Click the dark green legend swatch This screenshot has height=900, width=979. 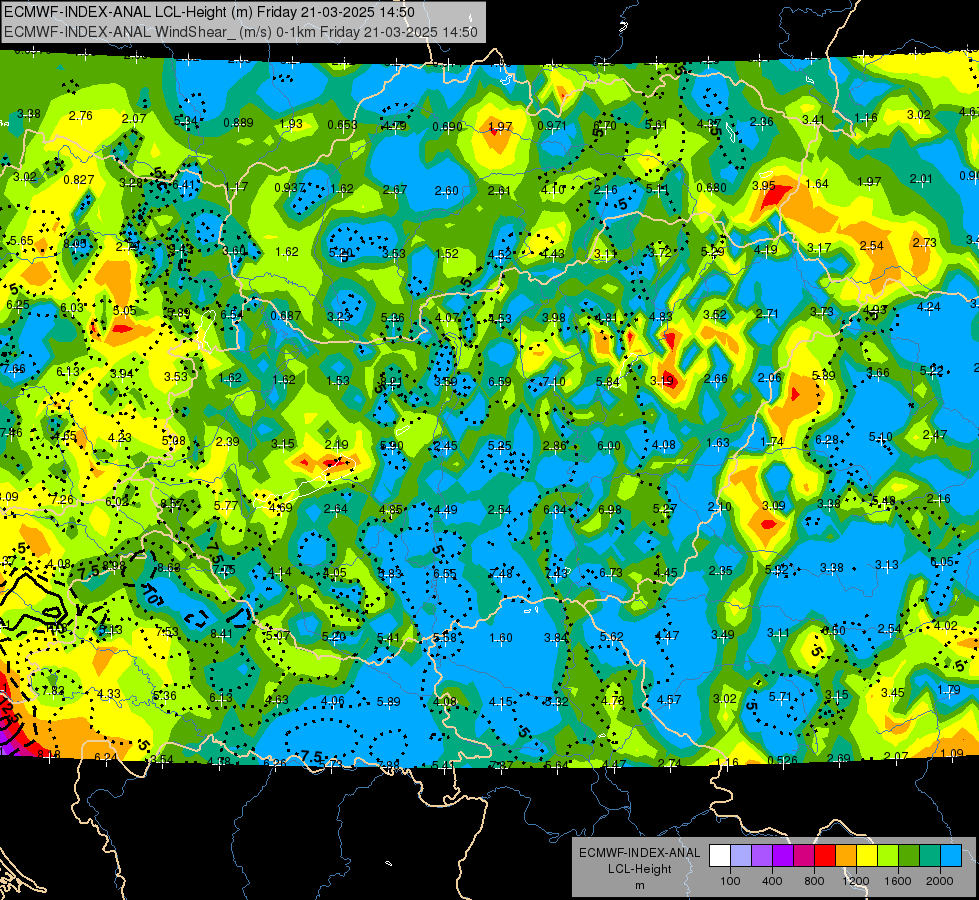(909, 856)
